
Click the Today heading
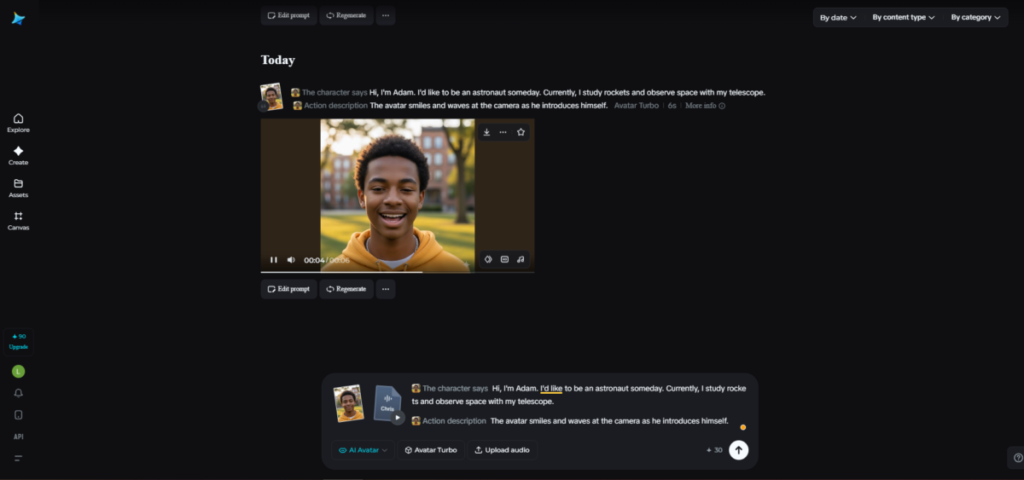pos(278,60)
